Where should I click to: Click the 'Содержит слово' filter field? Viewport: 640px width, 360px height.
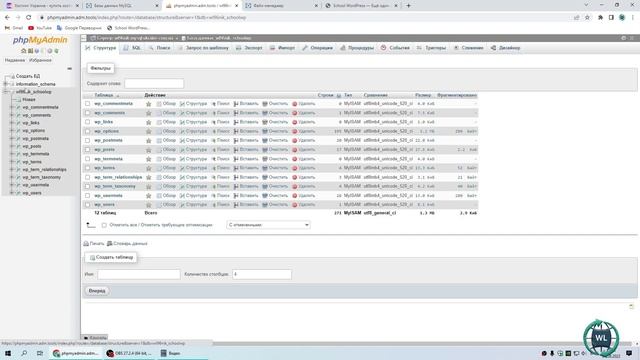[154, 84]
